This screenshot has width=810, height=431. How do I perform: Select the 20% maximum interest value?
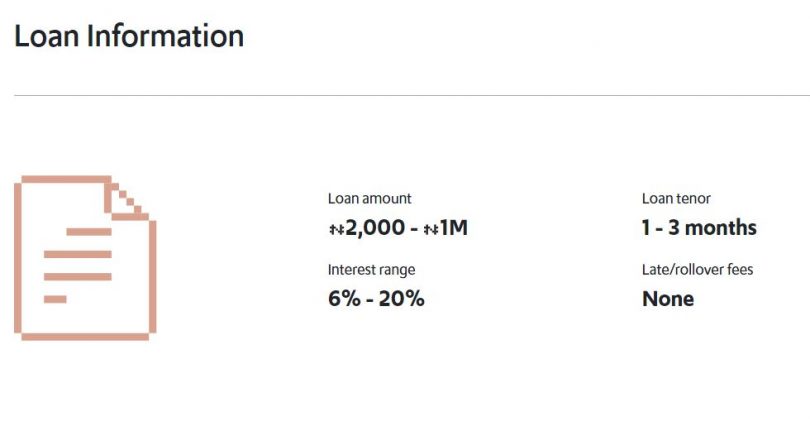pos(401,299)
